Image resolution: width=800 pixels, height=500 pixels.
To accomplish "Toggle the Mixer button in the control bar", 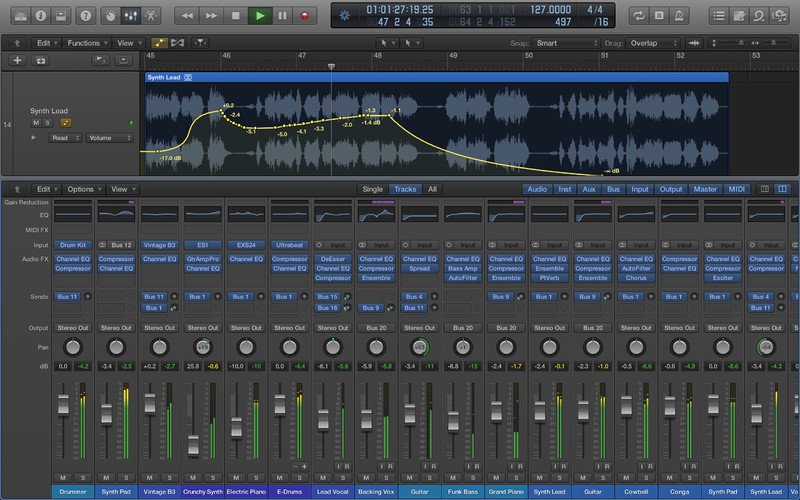I will click(x=130, y=16).
